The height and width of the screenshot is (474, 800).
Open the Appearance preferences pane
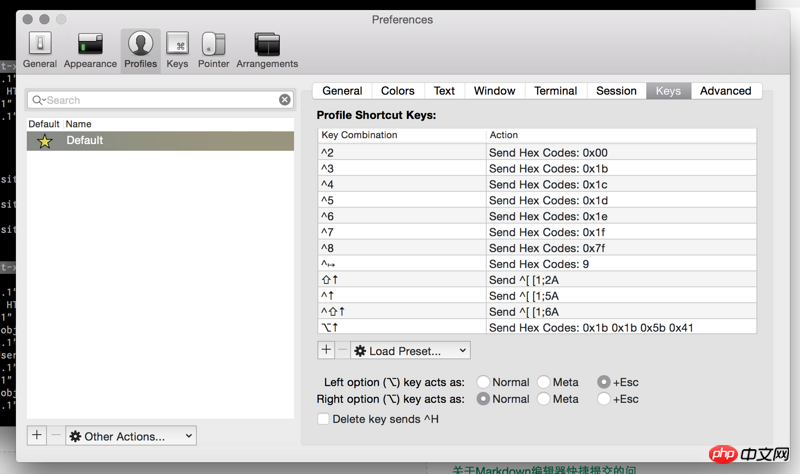click(90, 49)
